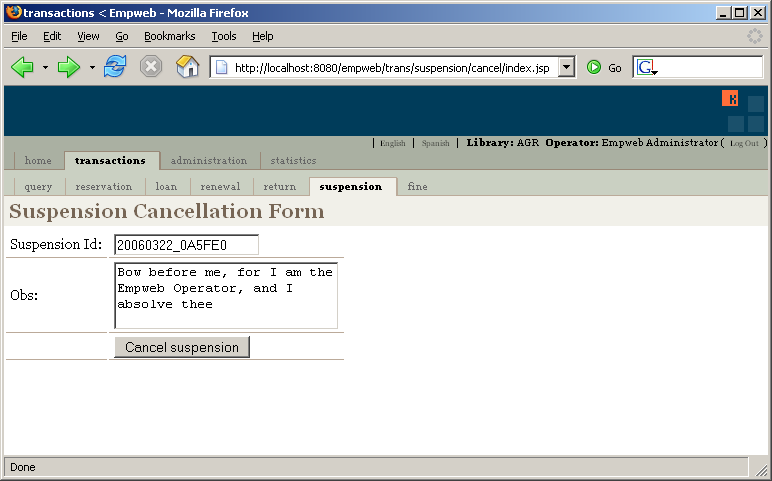This screenshot has width=772, height=481.
Task: Click the Go label beside the address bar
Action: [x=614, y=68]
